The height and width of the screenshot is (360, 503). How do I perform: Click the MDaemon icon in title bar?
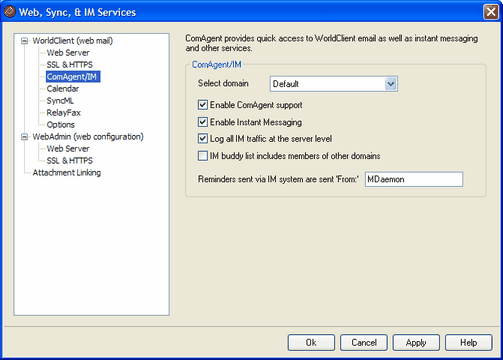pos(10,12)
